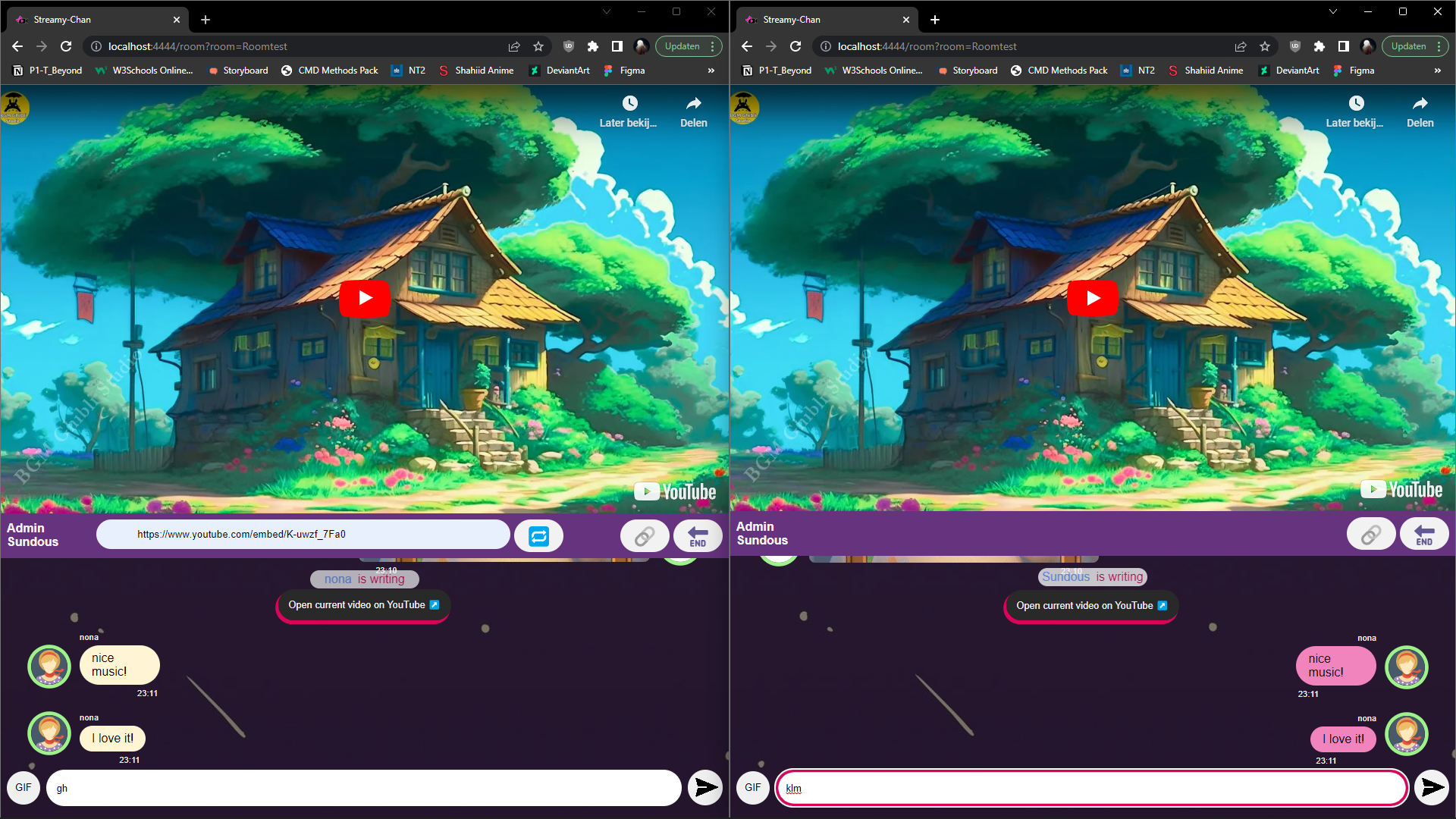This screenshot has height=819, width=1456.
Task: Toggle side panel icon in right browser
Action: coord(1344,46)
